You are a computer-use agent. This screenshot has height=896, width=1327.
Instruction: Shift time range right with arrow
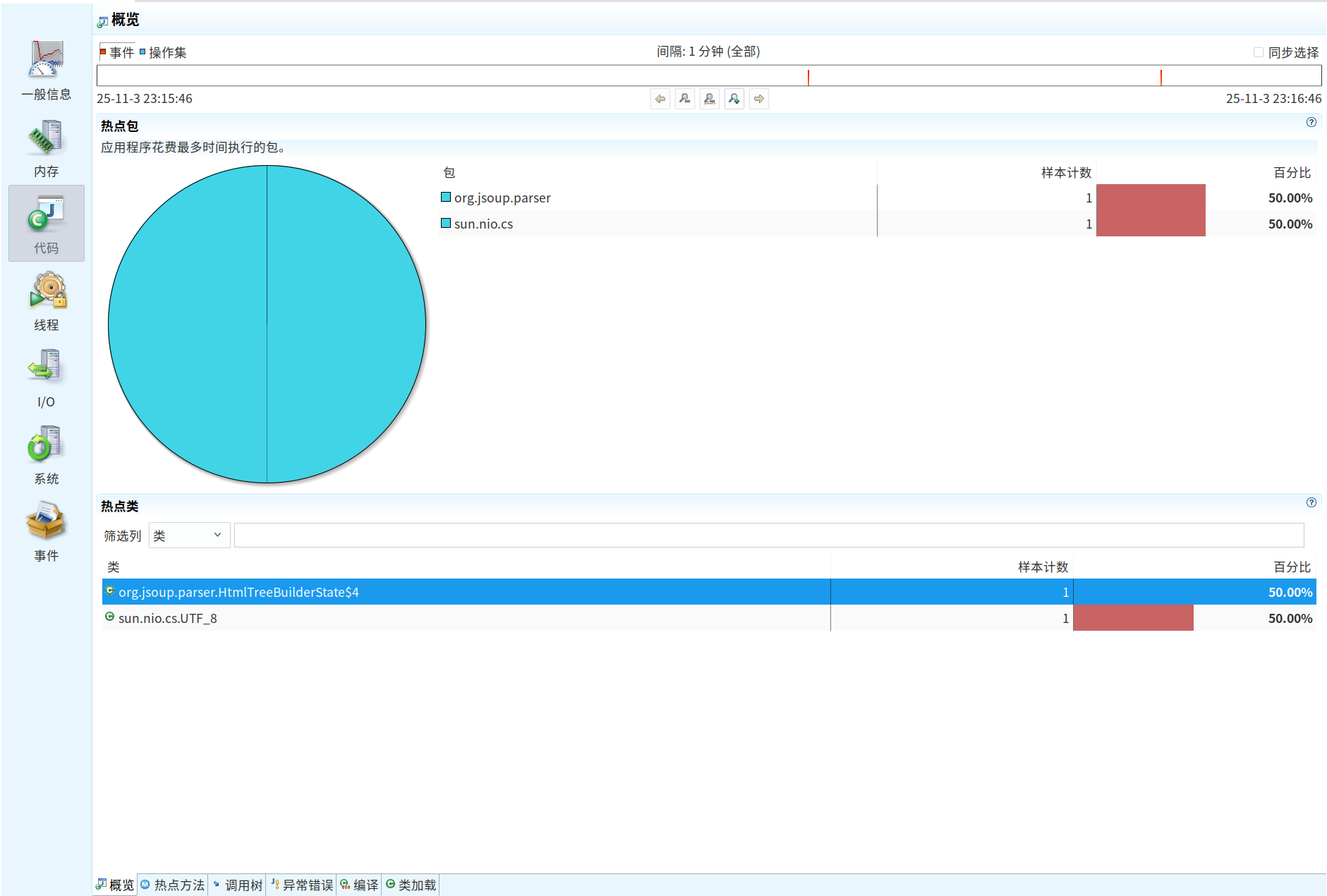pos(758,99)
